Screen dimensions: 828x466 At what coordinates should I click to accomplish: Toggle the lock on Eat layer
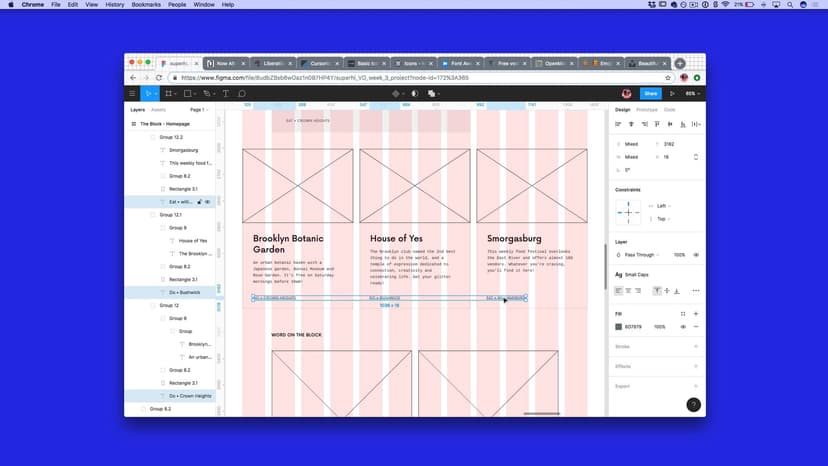point(200,202)
